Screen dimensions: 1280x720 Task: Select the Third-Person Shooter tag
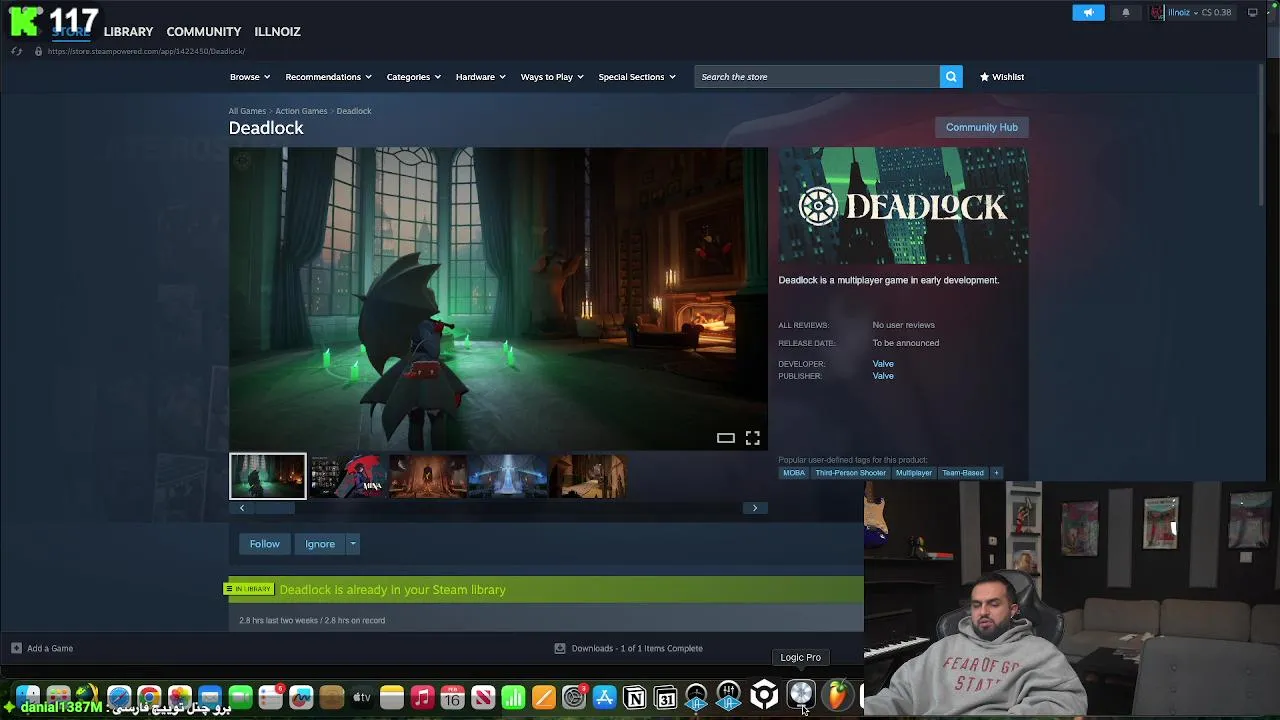(850, 473)
